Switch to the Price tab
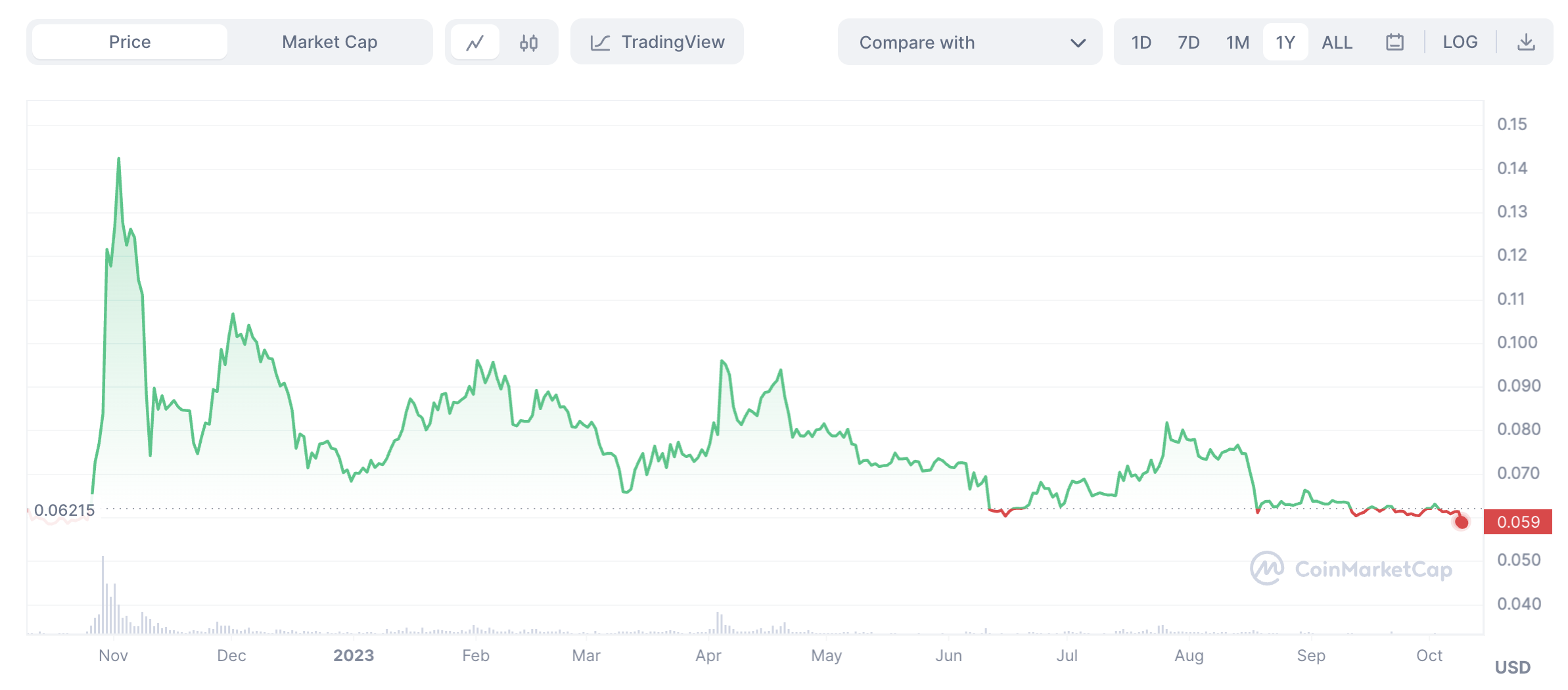The height and width of the screenshot is (690, 1568). tap(129, 42)
